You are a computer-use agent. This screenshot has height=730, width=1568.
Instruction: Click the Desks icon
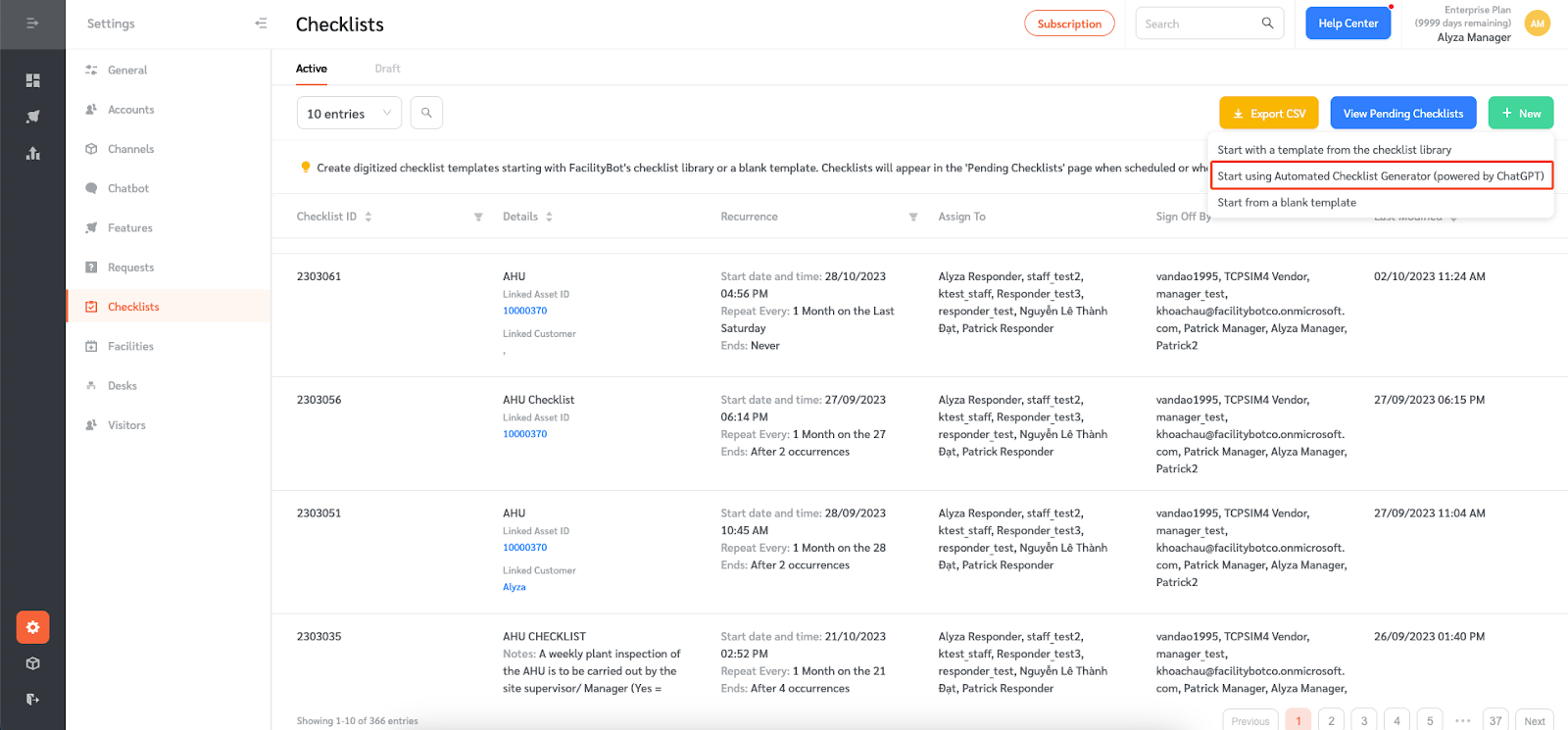(91, 385)
